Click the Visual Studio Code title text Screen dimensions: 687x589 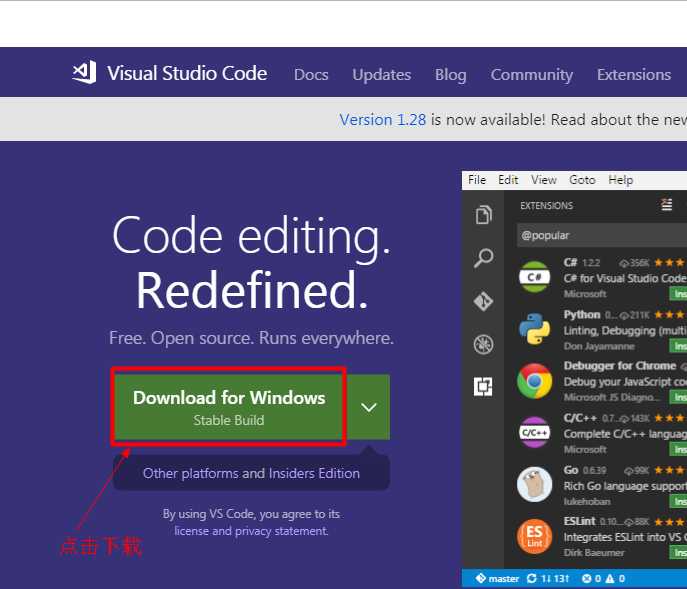pyautogui.click(x=187, y=73)
